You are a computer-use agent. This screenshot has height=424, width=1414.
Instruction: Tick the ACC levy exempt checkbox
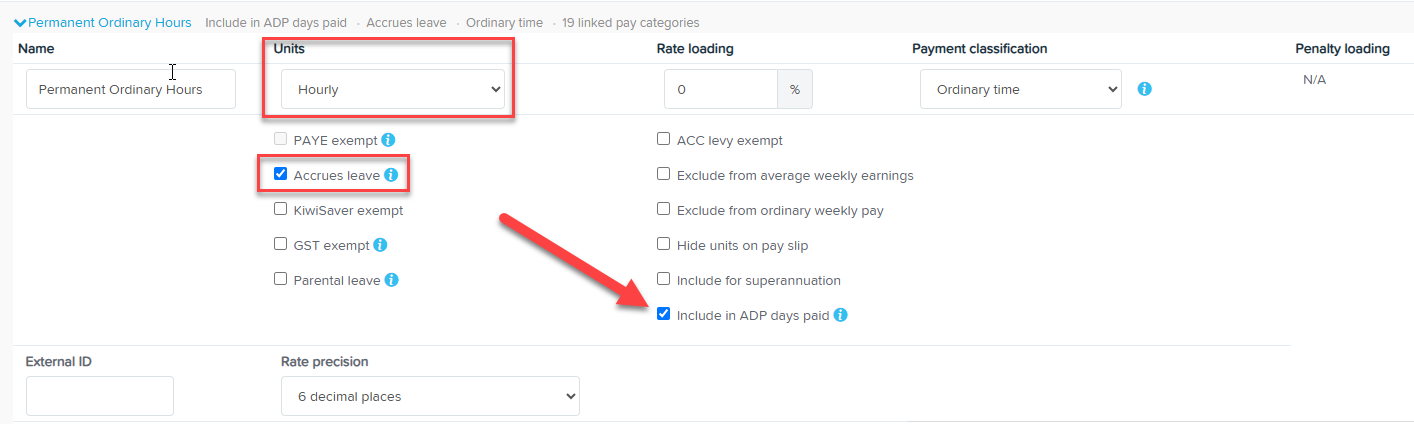pos(663,140)
